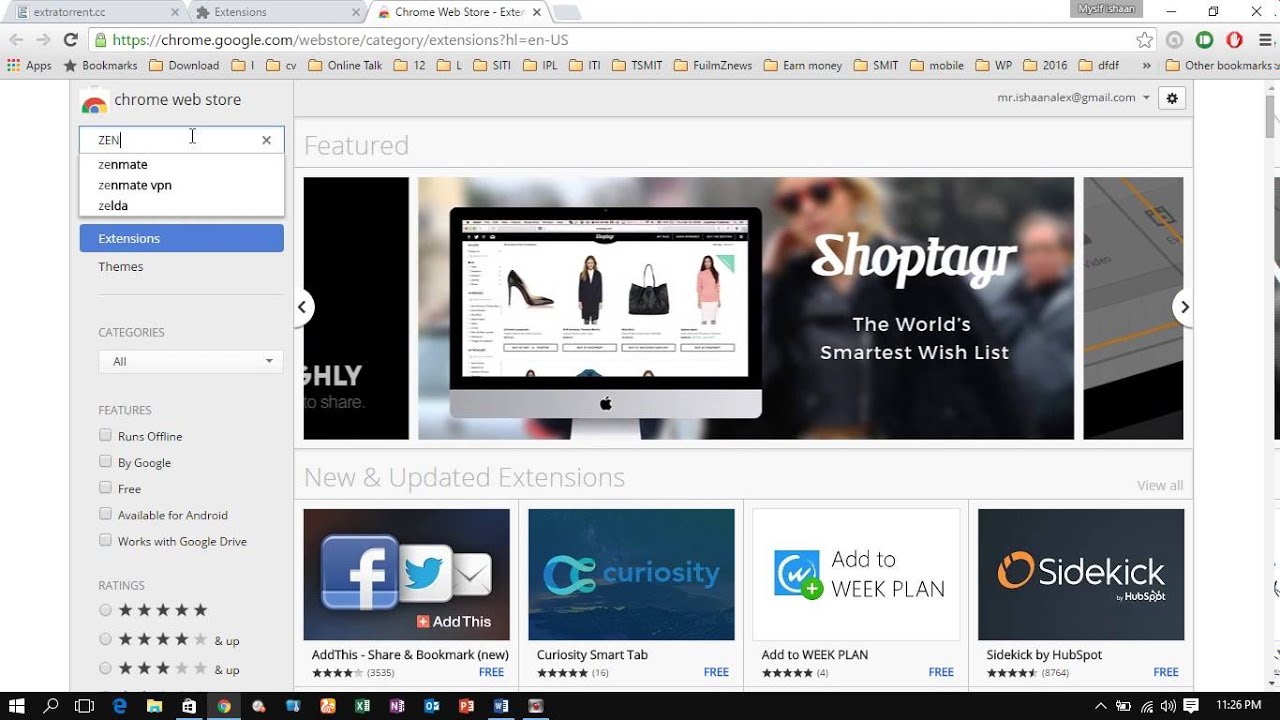
Task: Open the gray swirl extension icon
Action: pyautogui.click(x=1175, y=40)
